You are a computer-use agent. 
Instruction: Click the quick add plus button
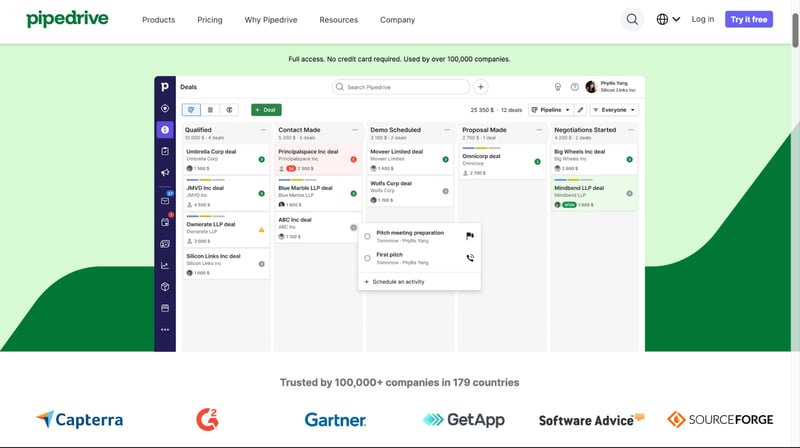[x=481, y=87]
